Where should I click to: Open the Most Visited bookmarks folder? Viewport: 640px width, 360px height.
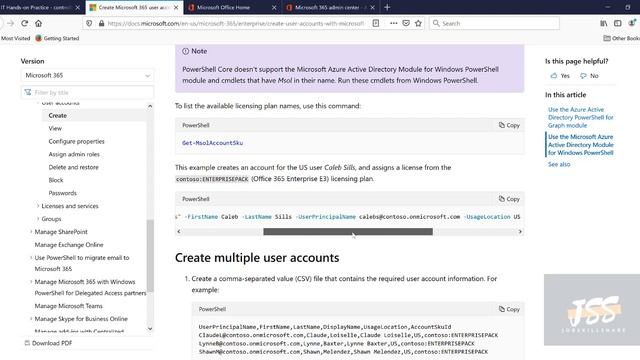point(16,38)
